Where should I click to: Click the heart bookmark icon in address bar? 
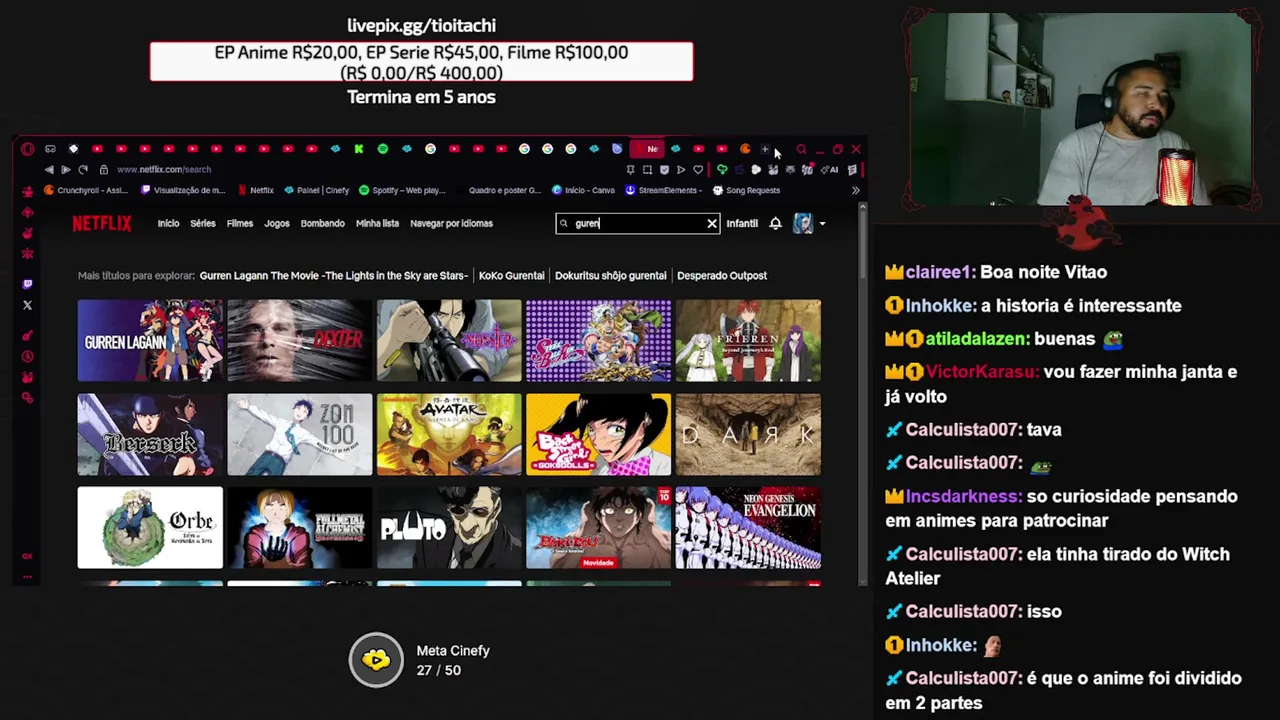[x=698, y=170]
